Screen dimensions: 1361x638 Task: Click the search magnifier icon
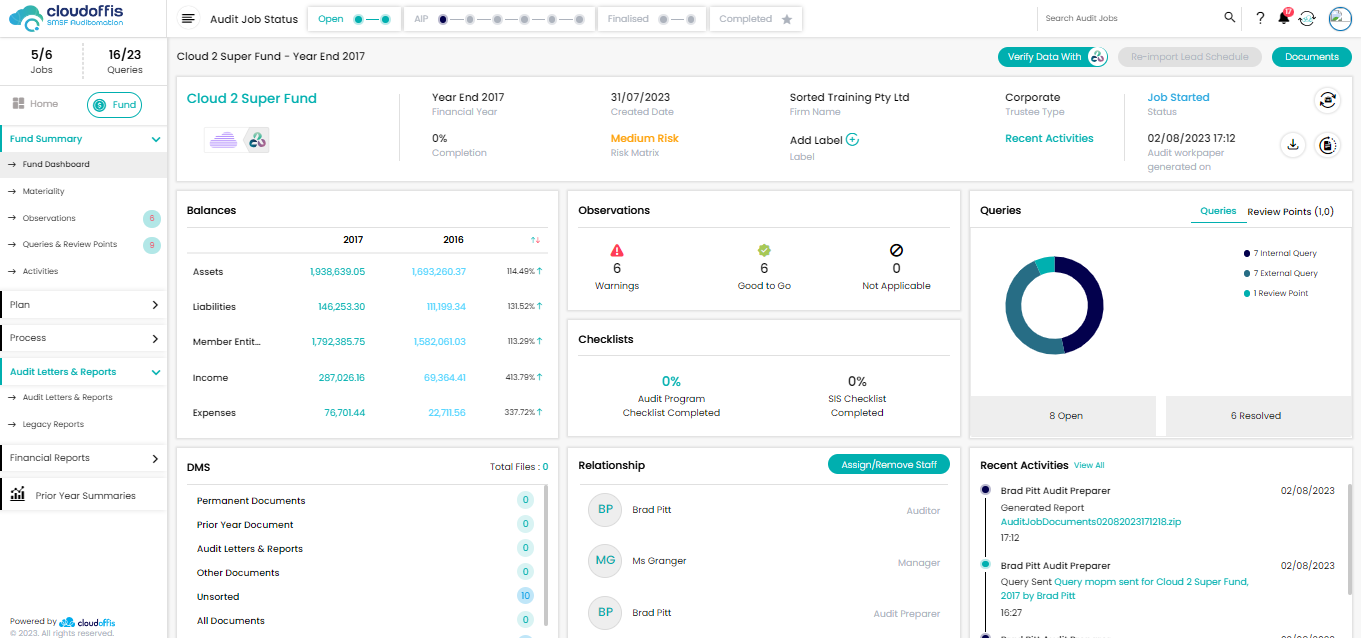[x=1230, y=18]
